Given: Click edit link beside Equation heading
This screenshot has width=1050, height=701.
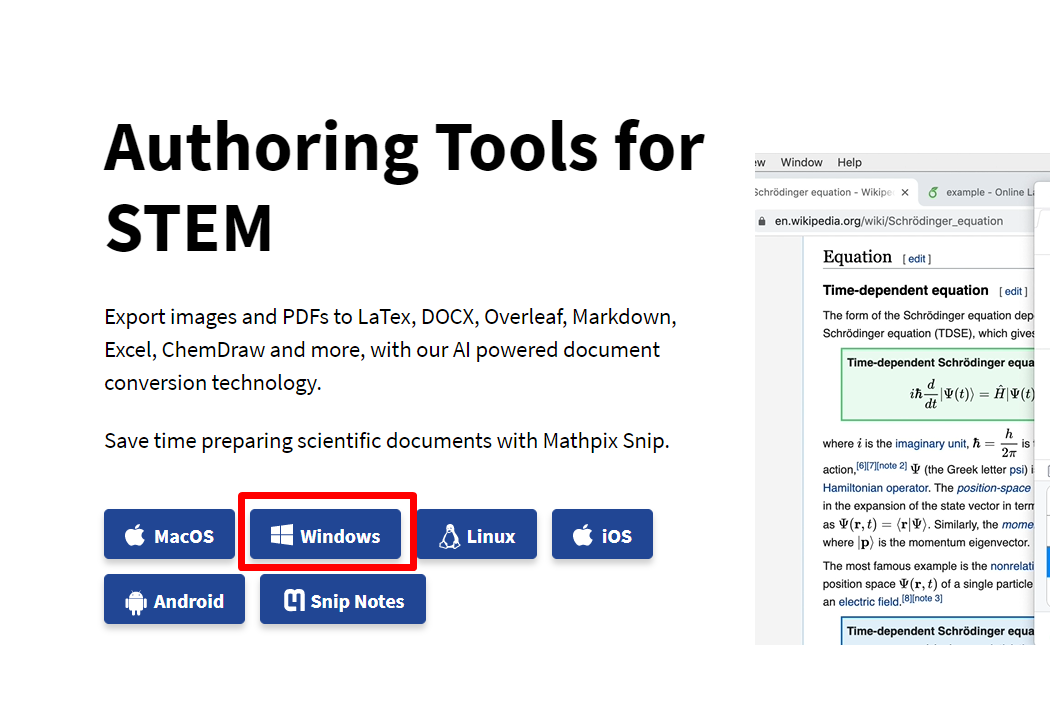Looking at the screenshot, I should coord(917,258).
